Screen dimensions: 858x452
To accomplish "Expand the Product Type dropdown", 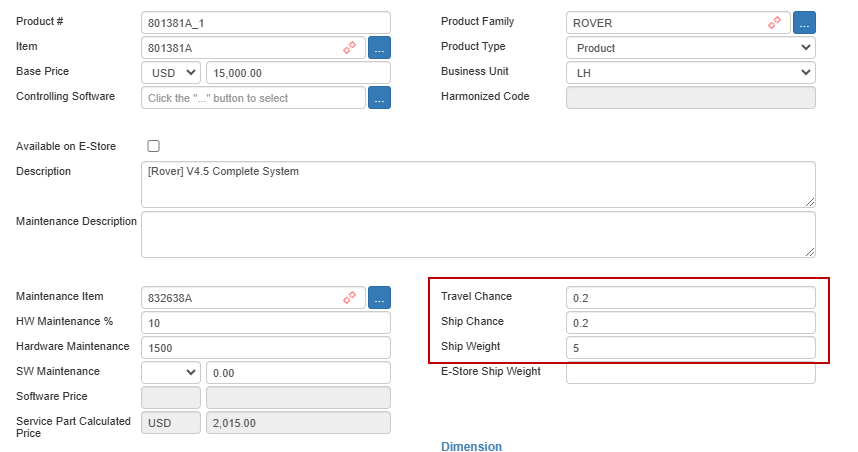I will (691, 48).
